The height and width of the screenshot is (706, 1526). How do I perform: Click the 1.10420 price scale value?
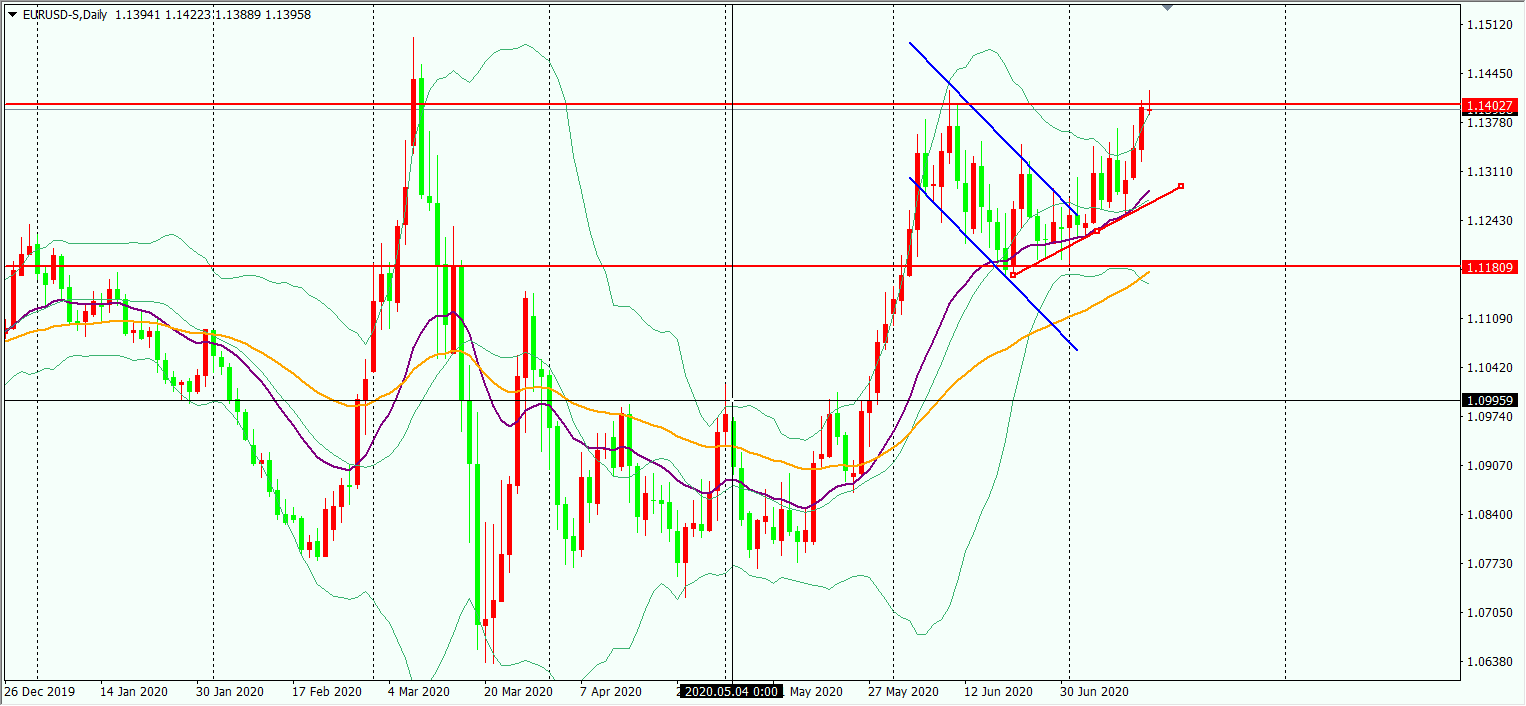1490,368
